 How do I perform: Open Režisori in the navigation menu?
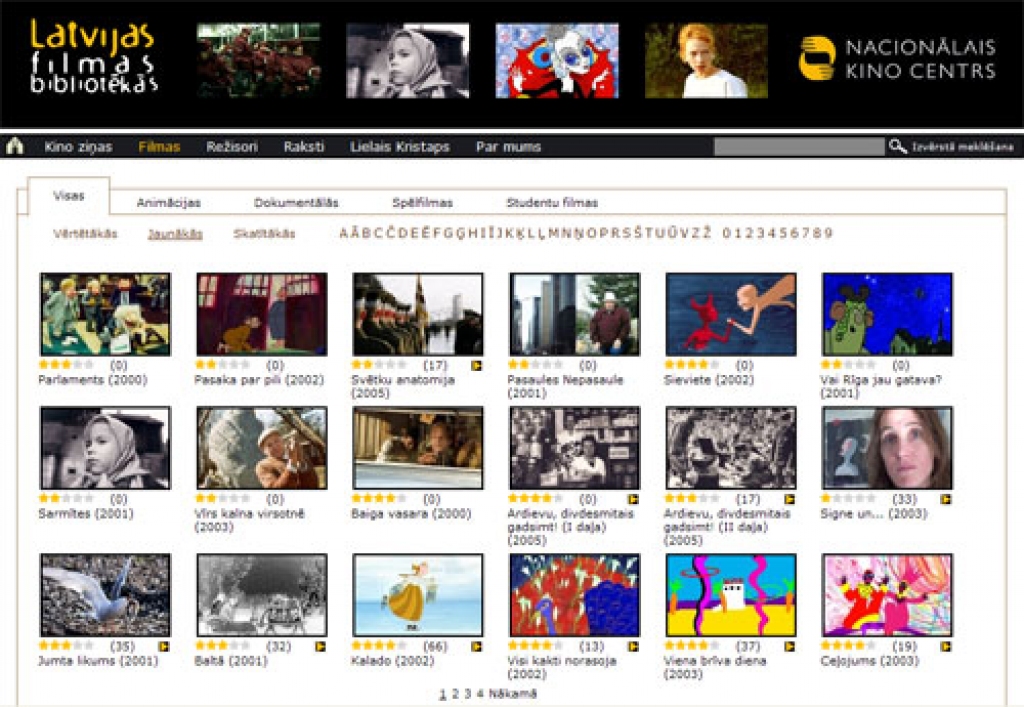pyautogui.click(x=231, y=147)
